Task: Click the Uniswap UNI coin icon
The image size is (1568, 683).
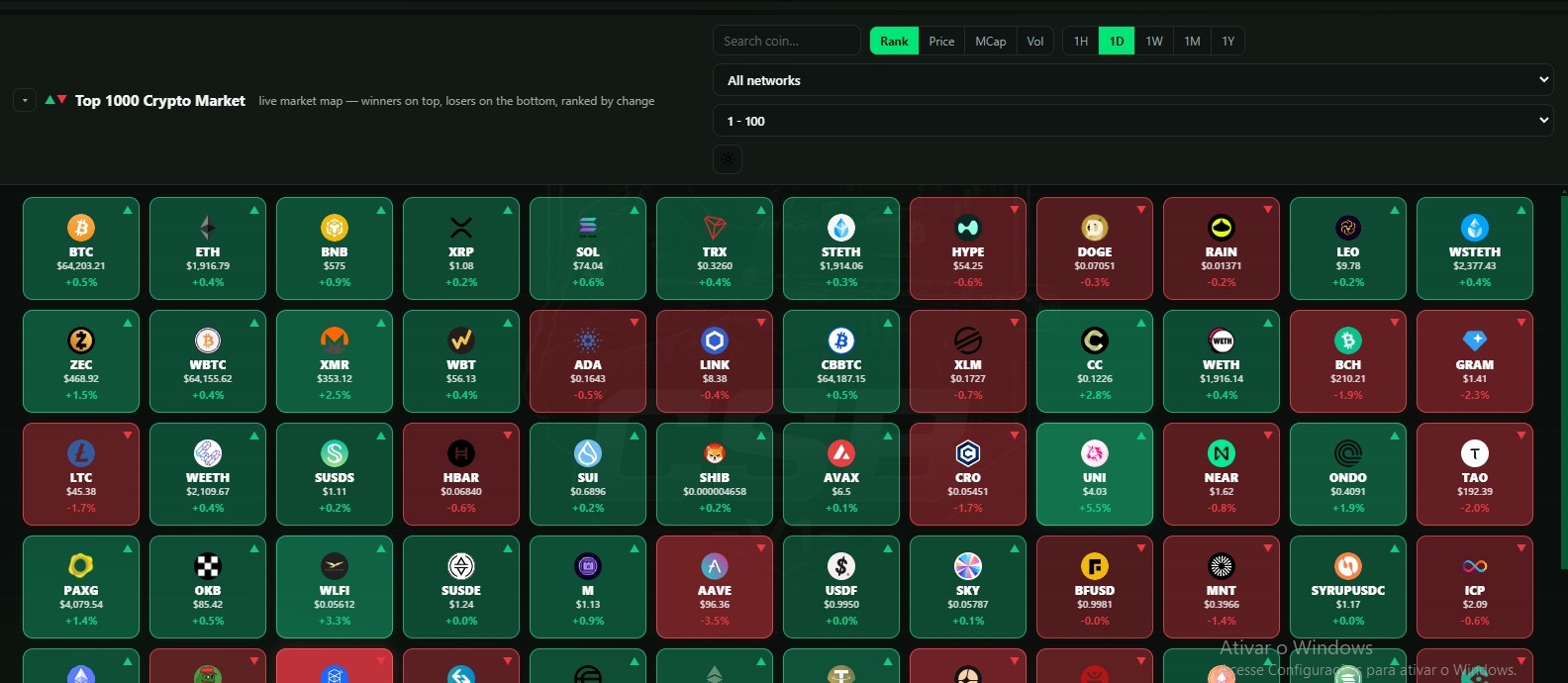Action: point(1095,453)
